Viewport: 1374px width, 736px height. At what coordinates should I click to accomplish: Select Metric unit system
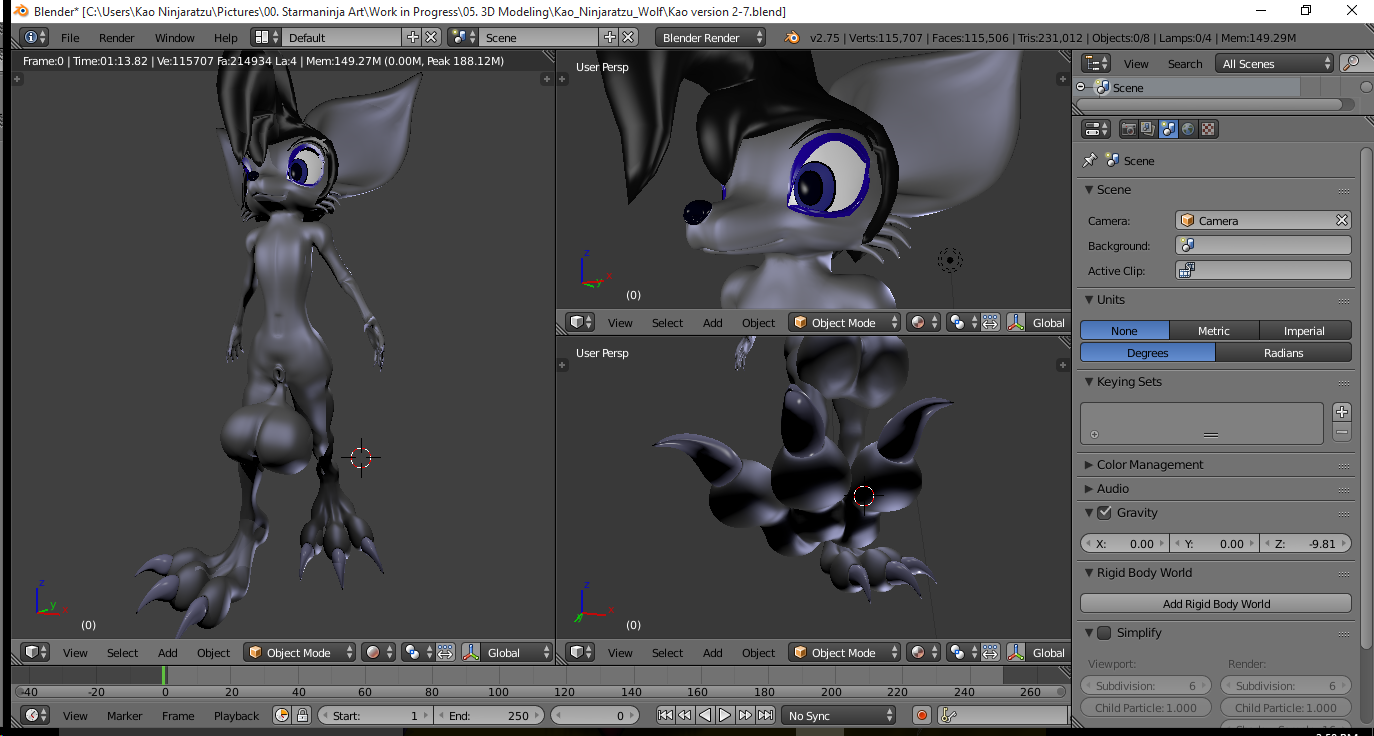[x=1214, y=330]
